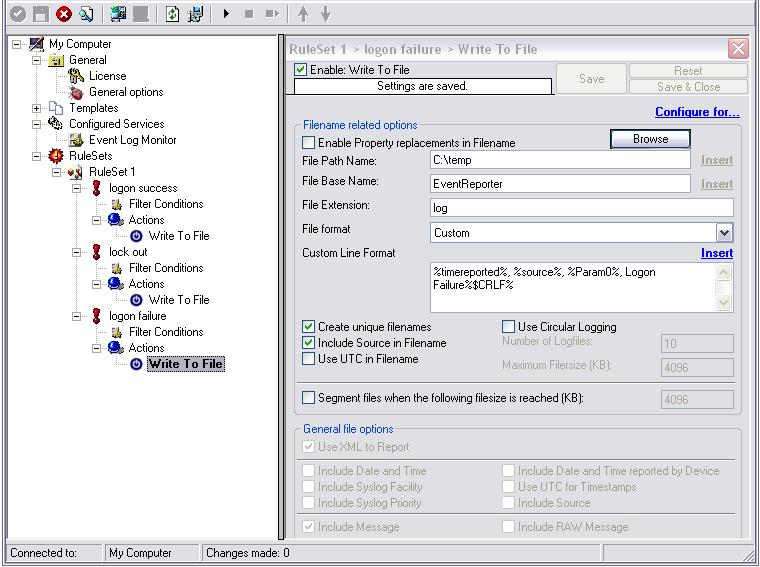Click the Browse button
760x567 pixels.
650,139
